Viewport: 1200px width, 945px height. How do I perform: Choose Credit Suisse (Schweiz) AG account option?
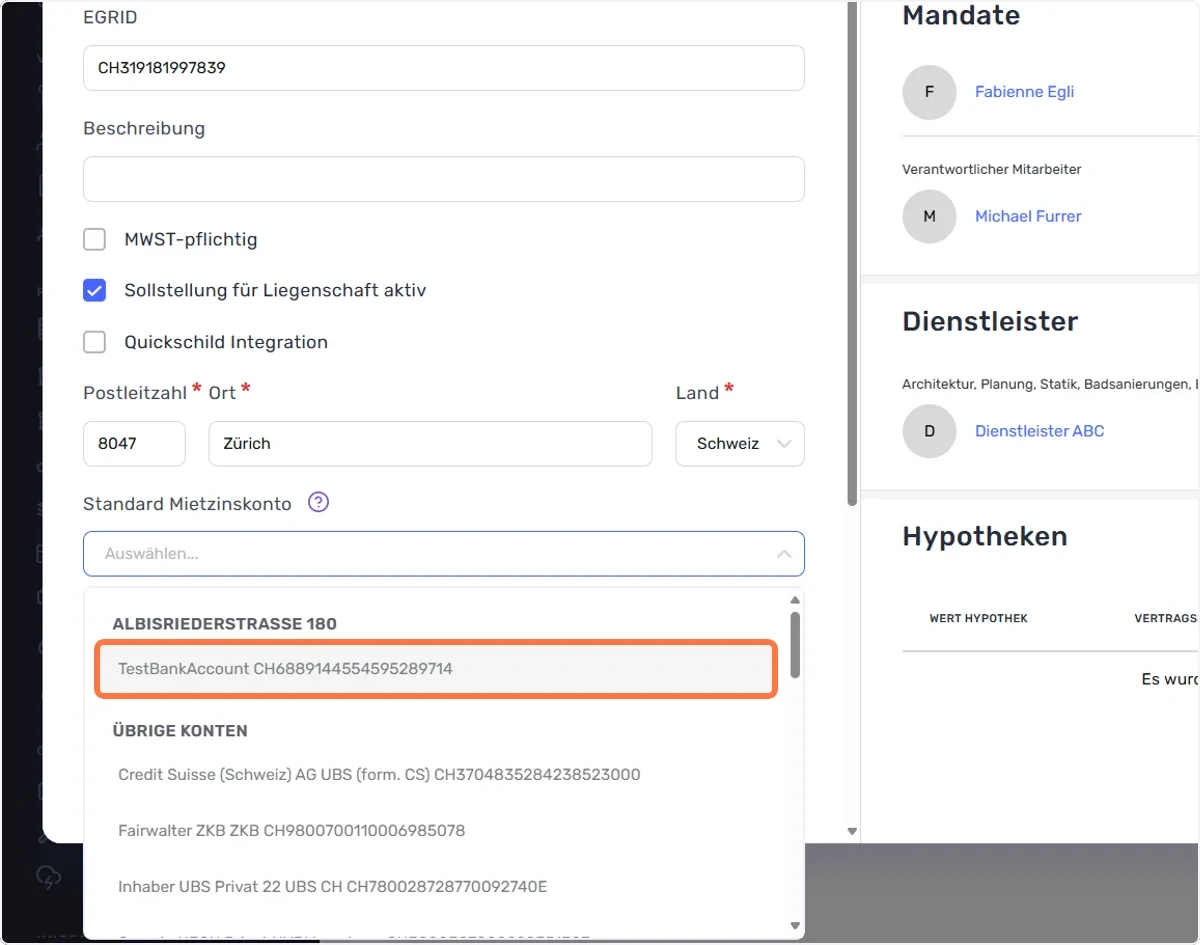point(435,775)
